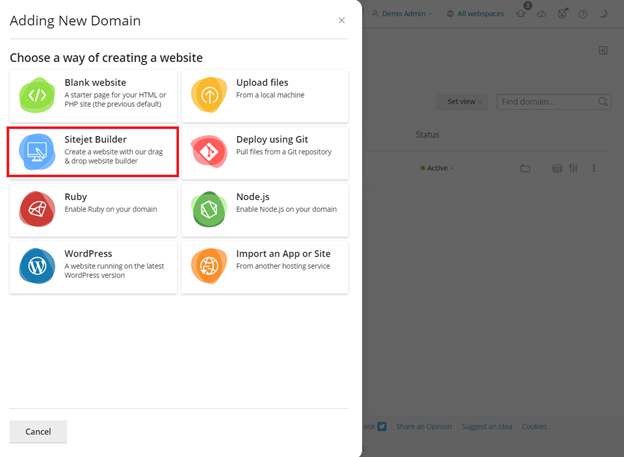Close the Adding New Domain dialog
The width and height of the screenshot is (624, 457).
[x=341, y=20]
